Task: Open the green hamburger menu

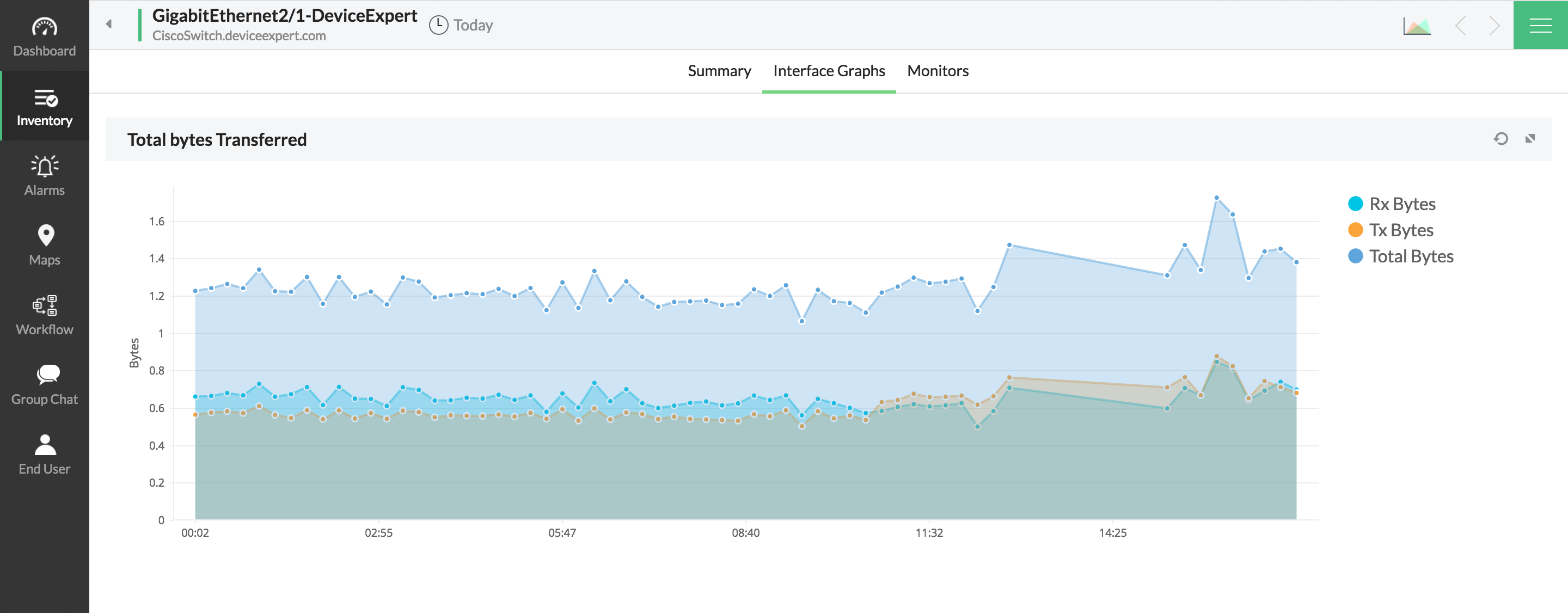Action: tap(1540, 25)
